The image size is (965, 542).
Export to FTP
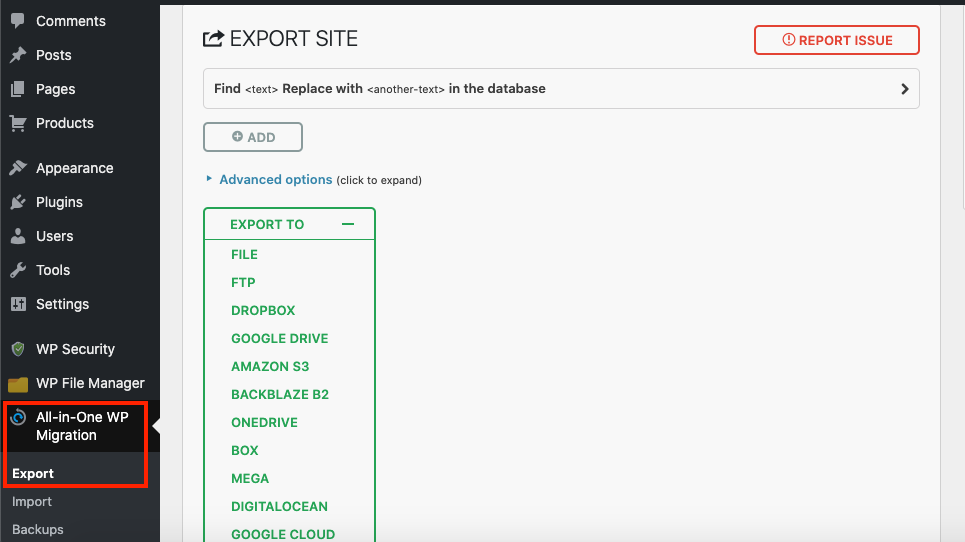point(243,282)
